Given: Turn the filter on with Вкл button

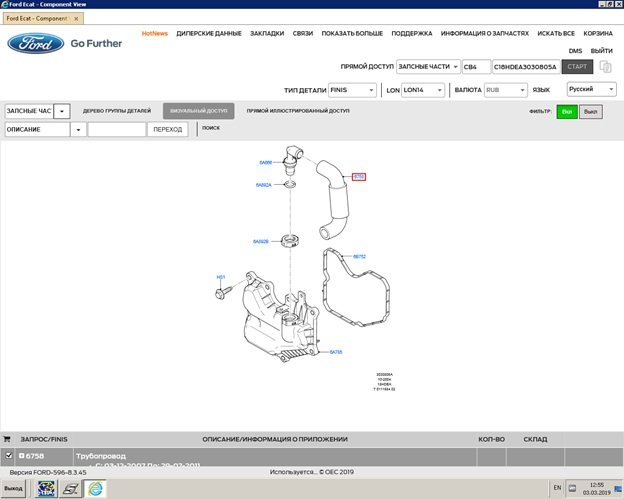Looking at the screenshot, I should [x=567, y=112].
